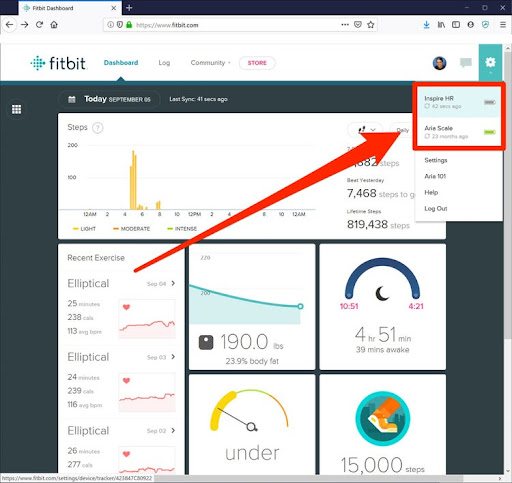Open a new browser tab
This screenshot has height=483, width=512.
129,8
